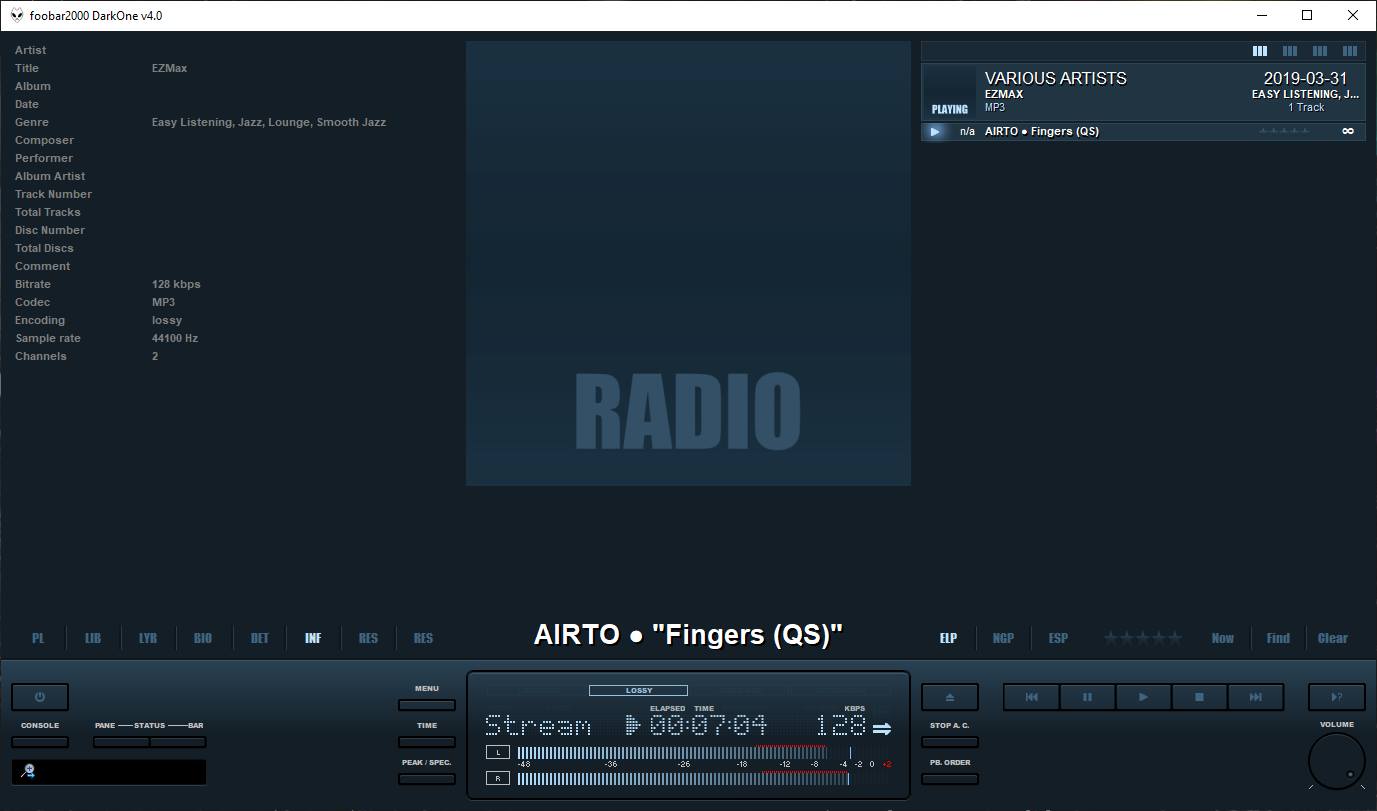The width and height of the screenshot is (1377, 811).
Task: Select the second playlist layout icon
Action: click(x=1290, y=51)
